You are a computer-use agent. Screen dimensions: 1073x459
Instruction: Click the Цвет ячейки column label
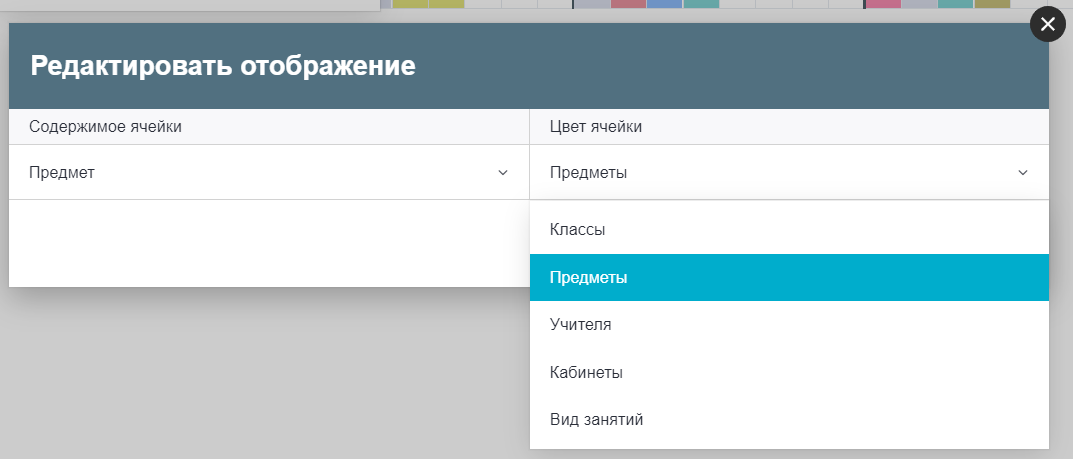pyautogui.click(x=596, y=127)
